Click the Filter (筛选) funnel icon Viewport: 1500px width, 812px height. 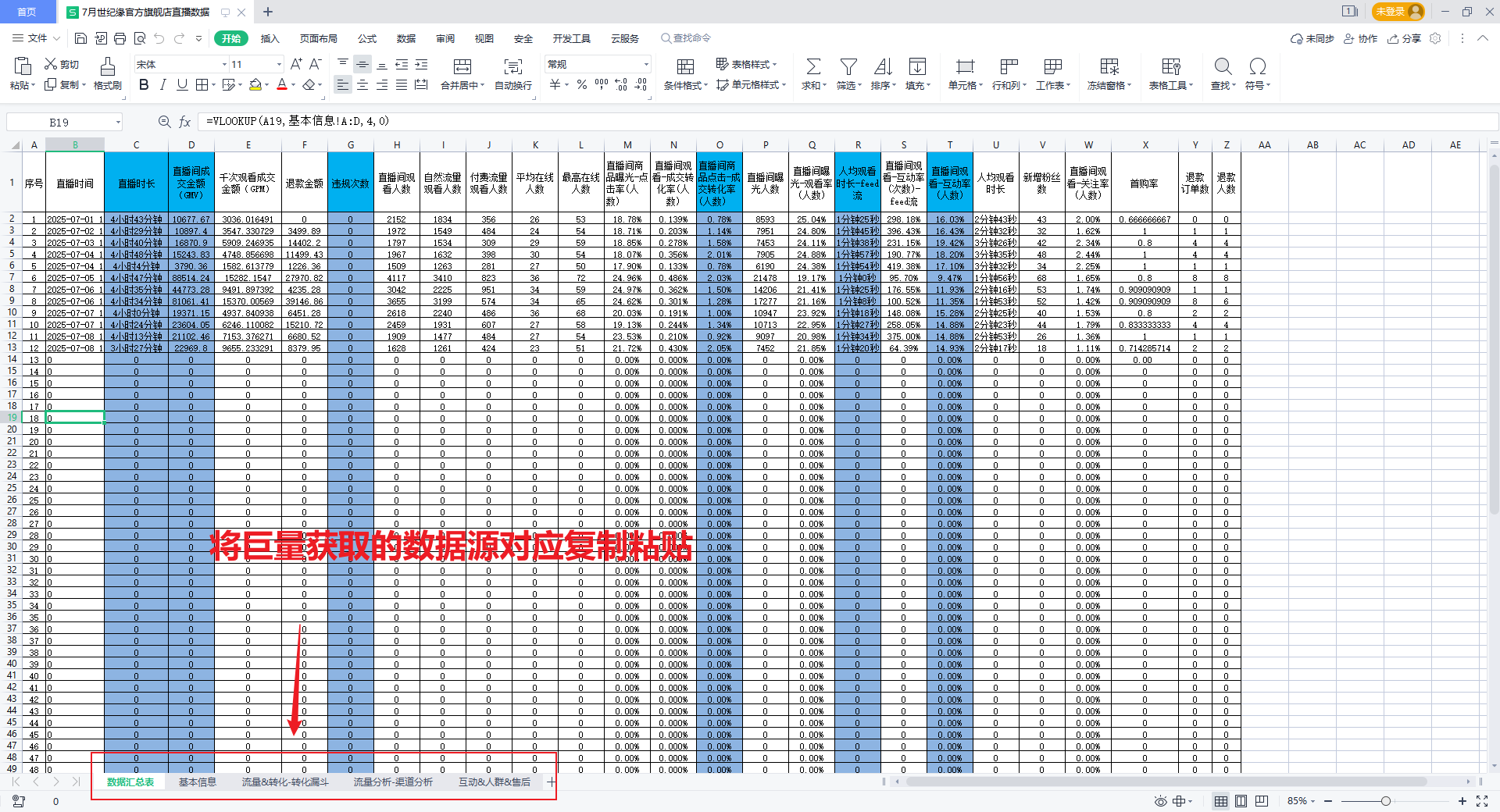point(848,67)
